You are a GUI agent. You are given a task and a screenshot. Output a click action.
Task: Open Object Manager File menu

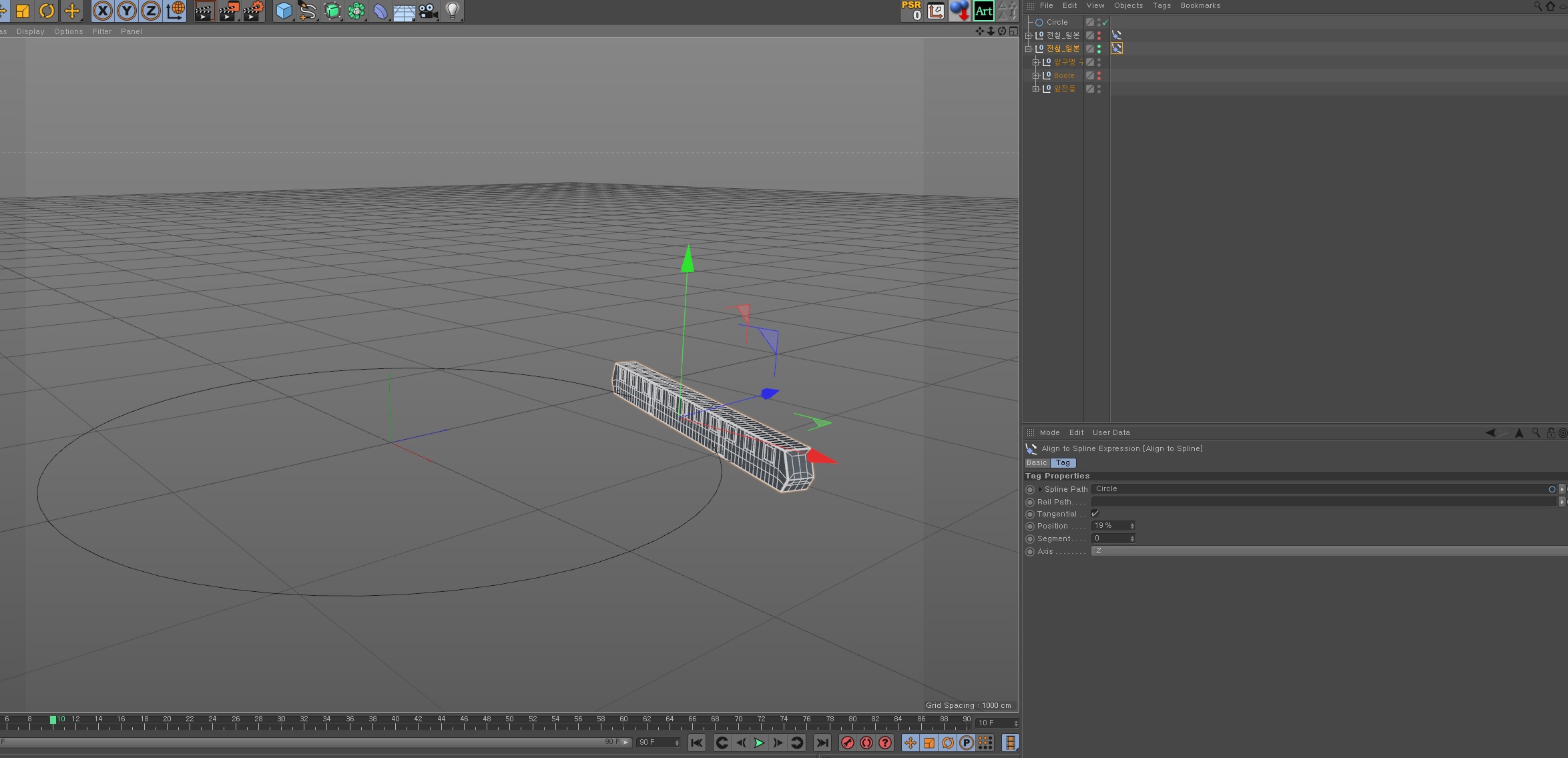1047,5
